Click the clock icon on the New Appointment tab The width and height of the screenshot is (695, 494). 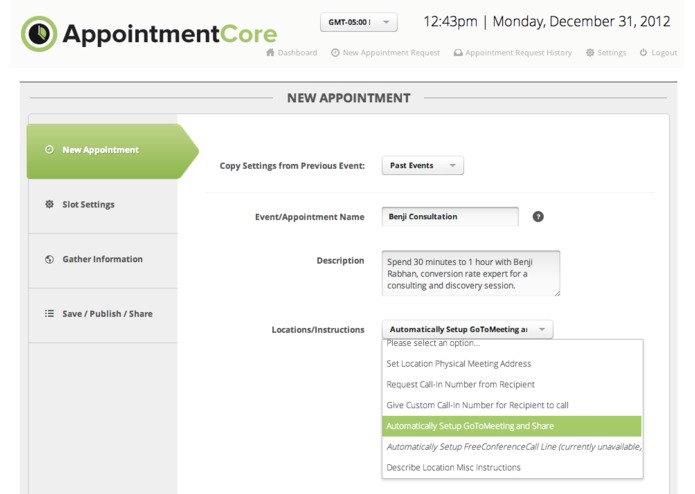[x=49, y=150]
